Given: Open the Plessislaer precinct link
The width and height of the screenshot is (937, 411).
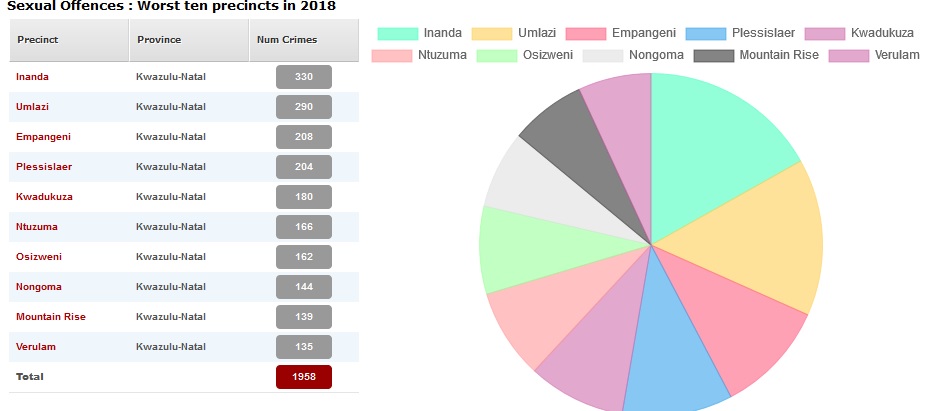Looking at the screenshot, I should pos(43,167).
